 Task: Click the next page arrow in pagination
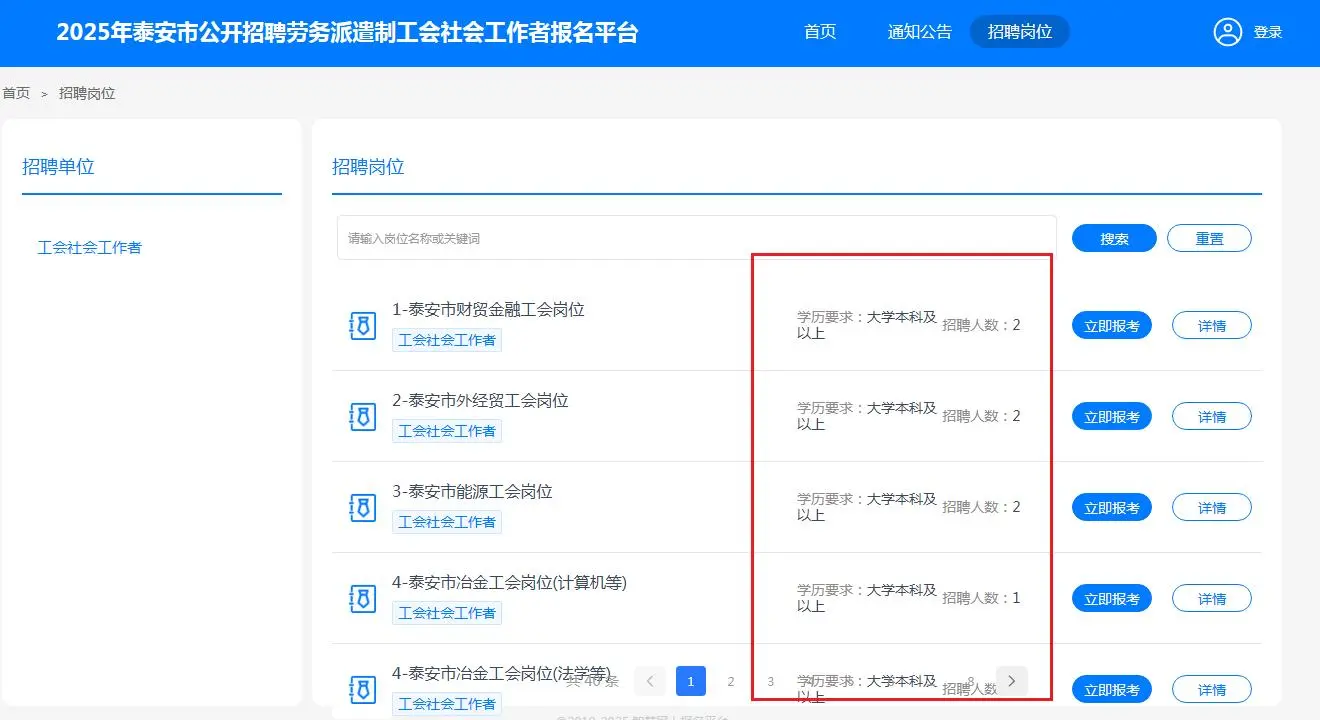click(x=1011, y=680)
